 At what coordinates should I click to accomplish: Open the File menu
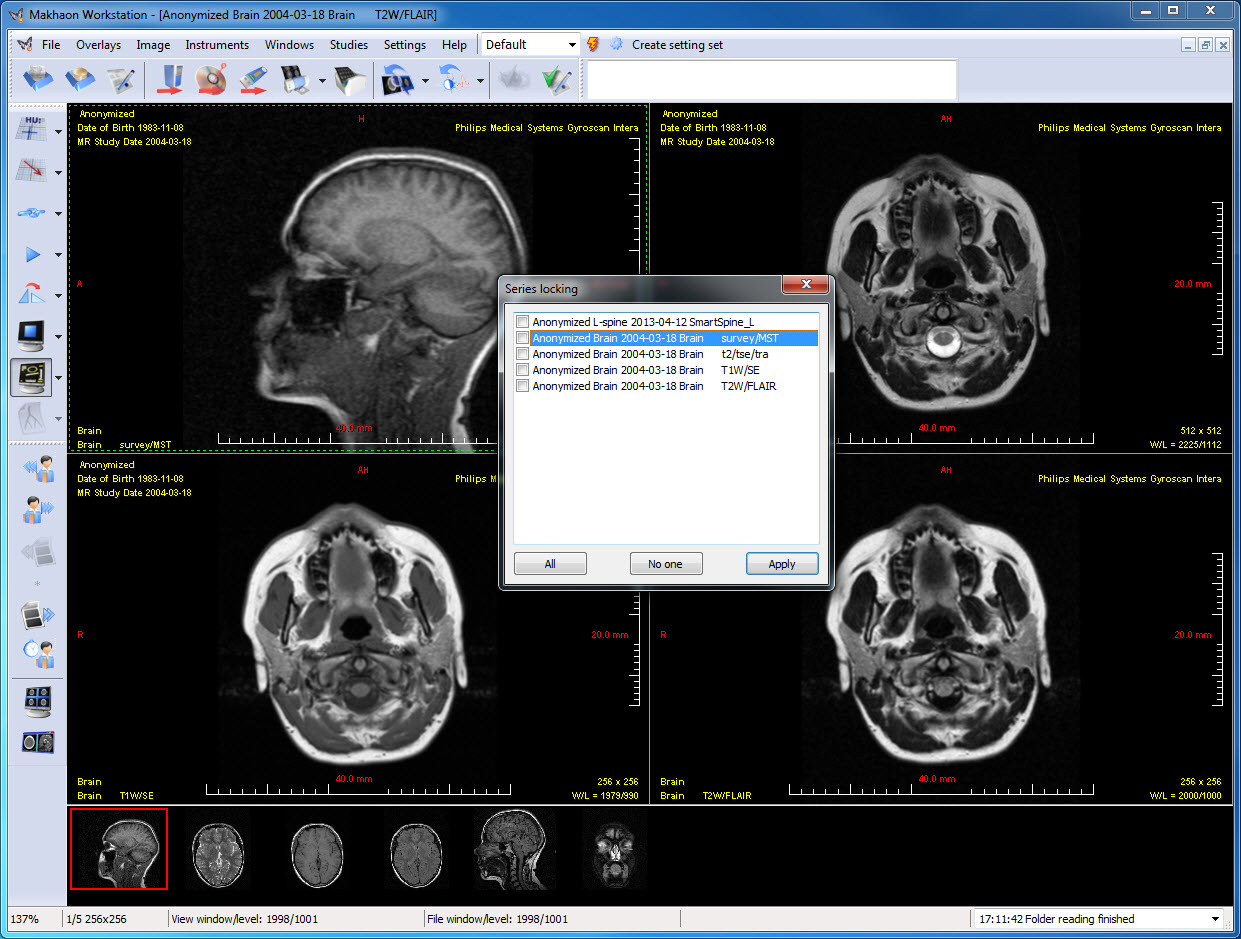51,45
